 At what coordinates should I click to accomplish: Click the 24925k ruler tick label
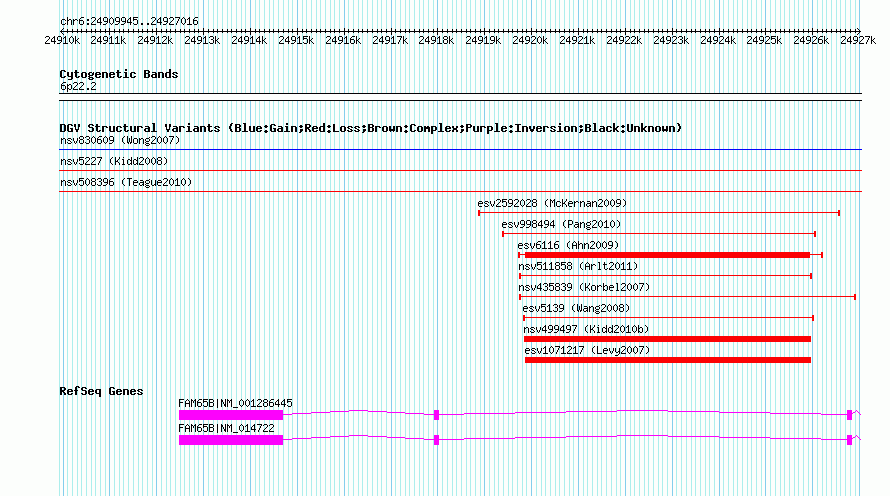click(763, 40)
